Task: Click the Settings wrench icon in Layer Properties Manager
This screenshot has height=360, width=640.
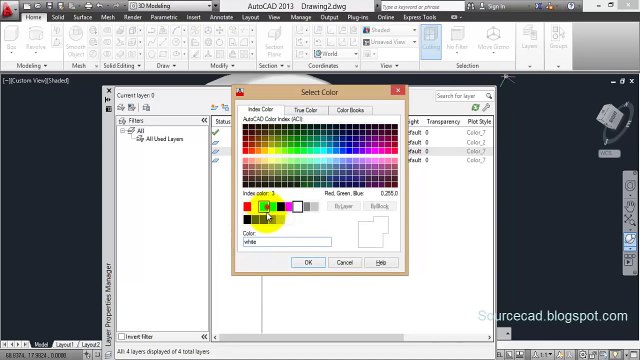Action: tap(486, 107)
